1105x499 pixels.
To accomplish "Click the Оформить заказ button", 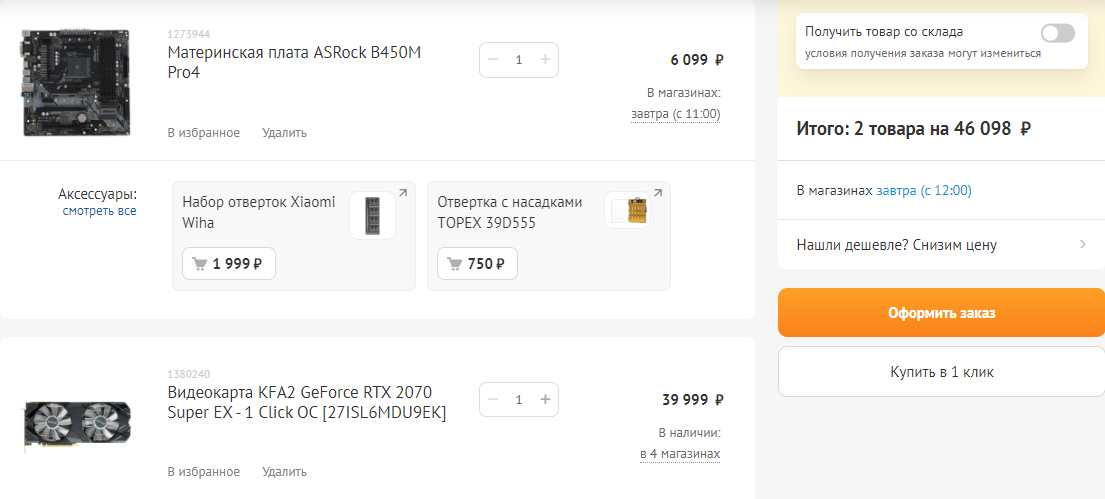I will pos(941,313).
